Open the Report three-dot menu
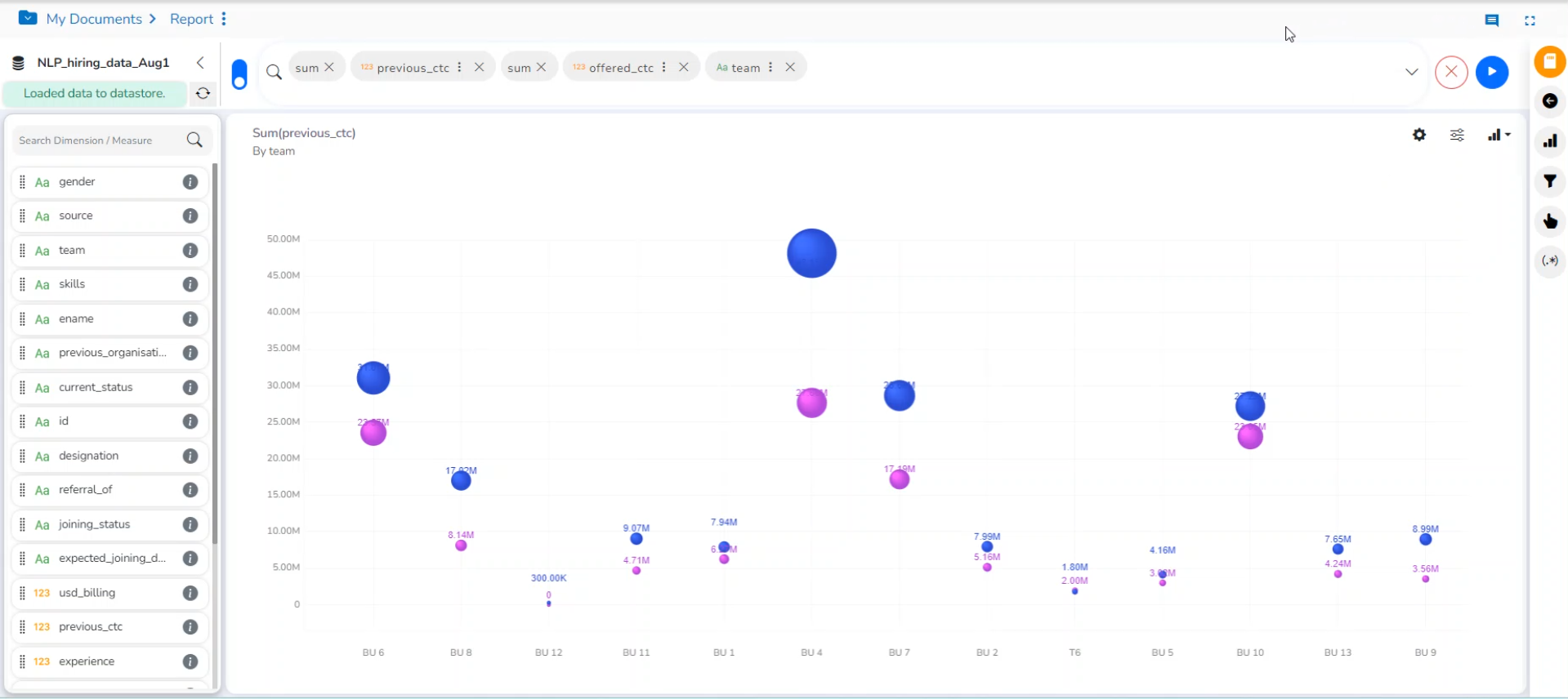Image resolution: width=1568 pixels, height=699 pixels. coord(224,19)
